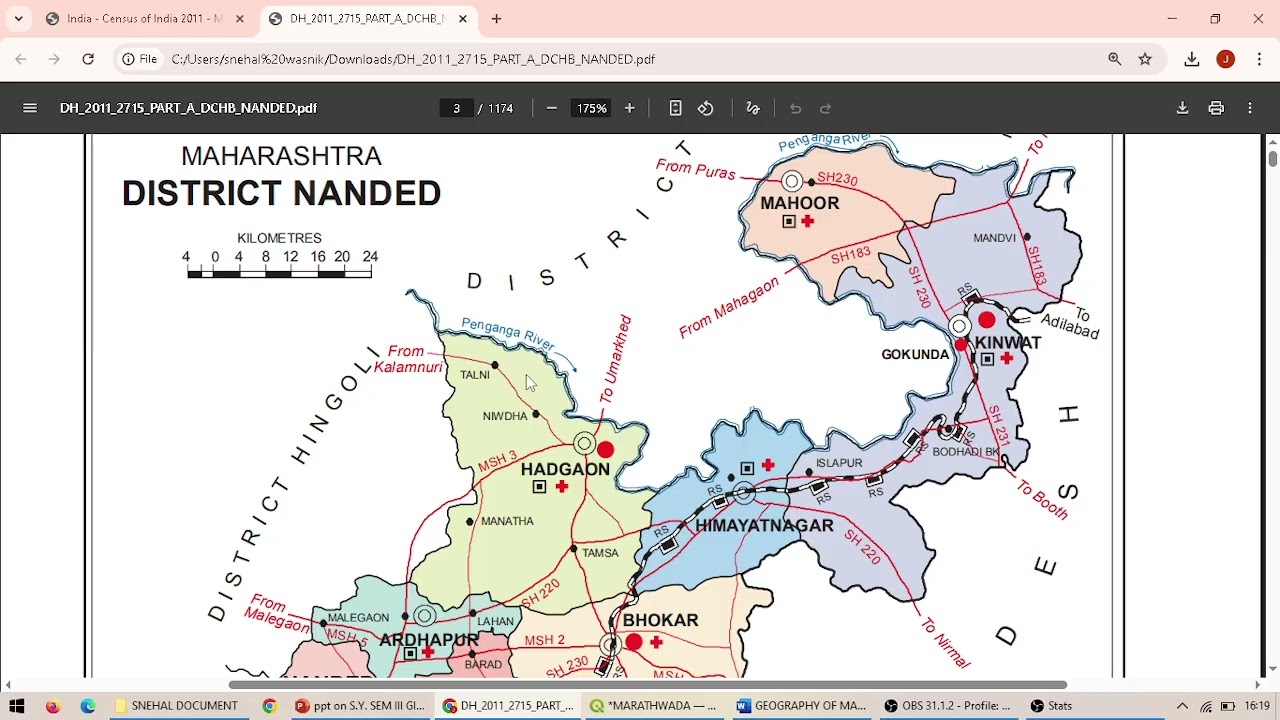Image resolution: width=1280 pixels, height=720 pixels.
Task: Show hidden system tray icons
Action: click(1182, 706)
